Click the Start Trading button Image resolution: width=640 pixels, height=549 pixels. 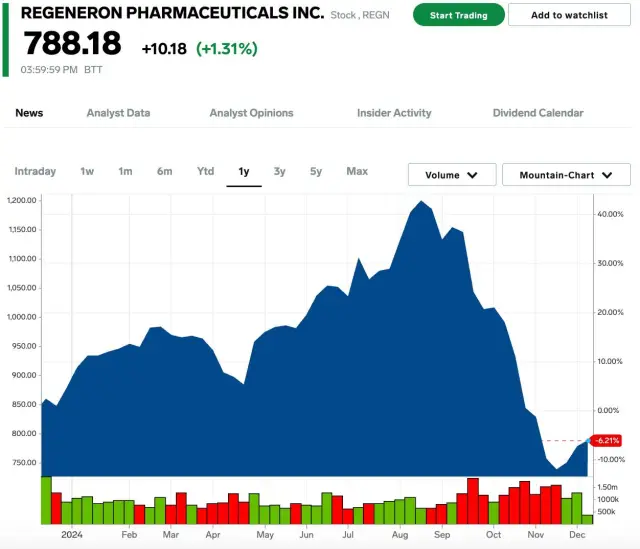pos(458,15)
